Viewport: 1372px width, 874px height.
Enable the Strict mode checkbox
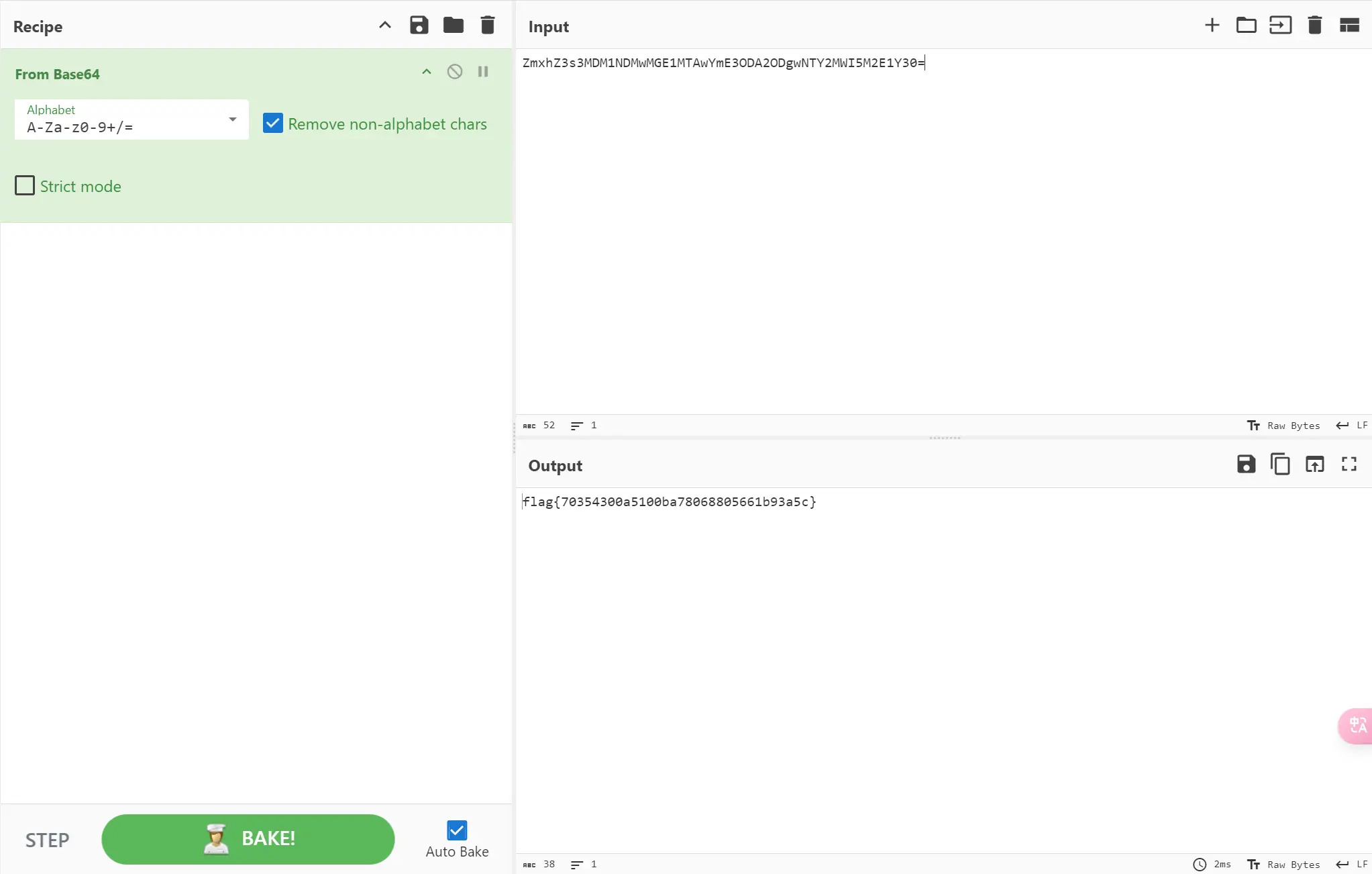25,185
